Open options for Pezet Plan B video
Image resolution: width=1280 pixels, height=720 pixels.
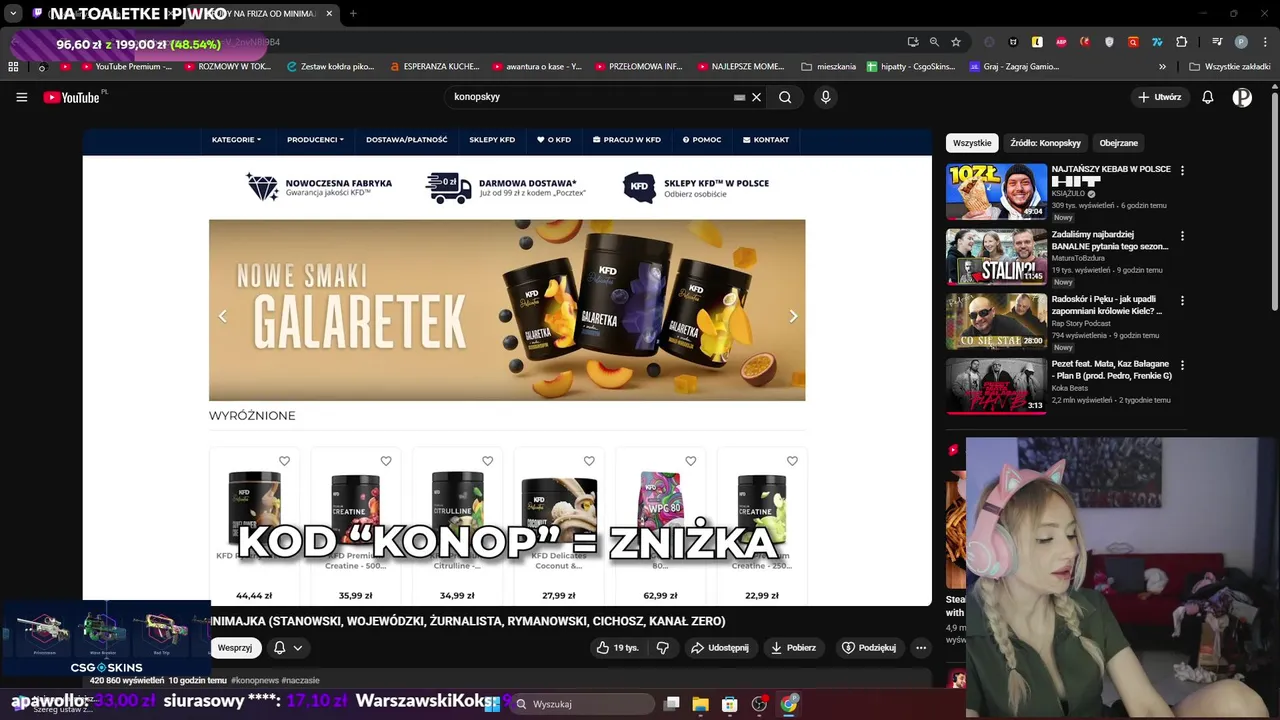pos(1182,366)
